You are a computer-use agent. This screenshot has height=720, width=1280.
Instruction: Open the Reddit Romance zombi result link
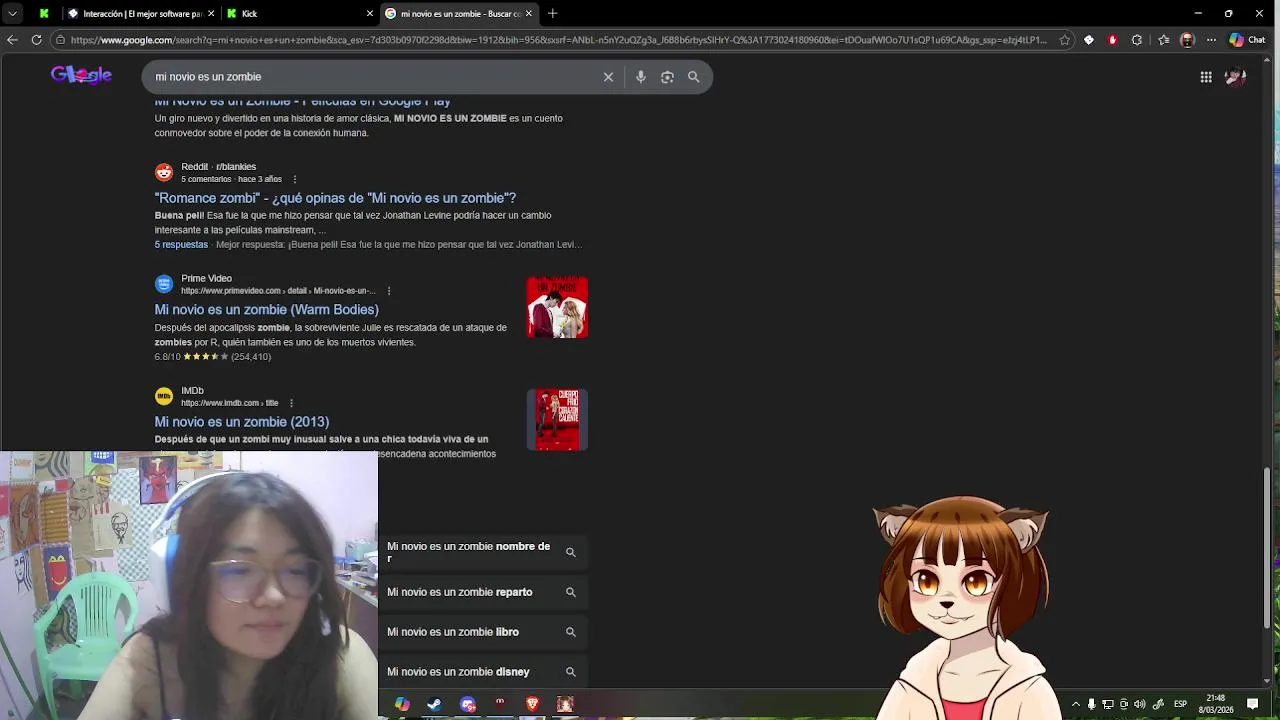pos(335,198)
